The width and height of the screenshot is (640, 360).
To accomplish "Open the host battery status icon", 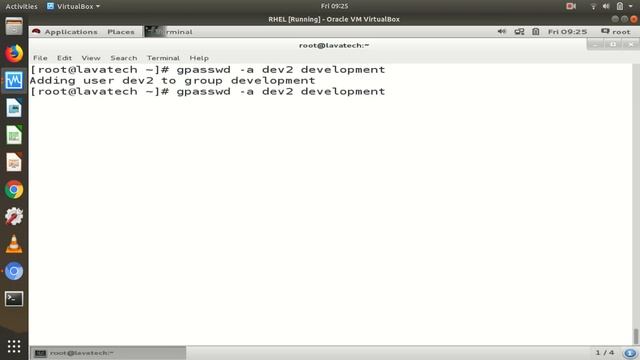I will point(620,6).
